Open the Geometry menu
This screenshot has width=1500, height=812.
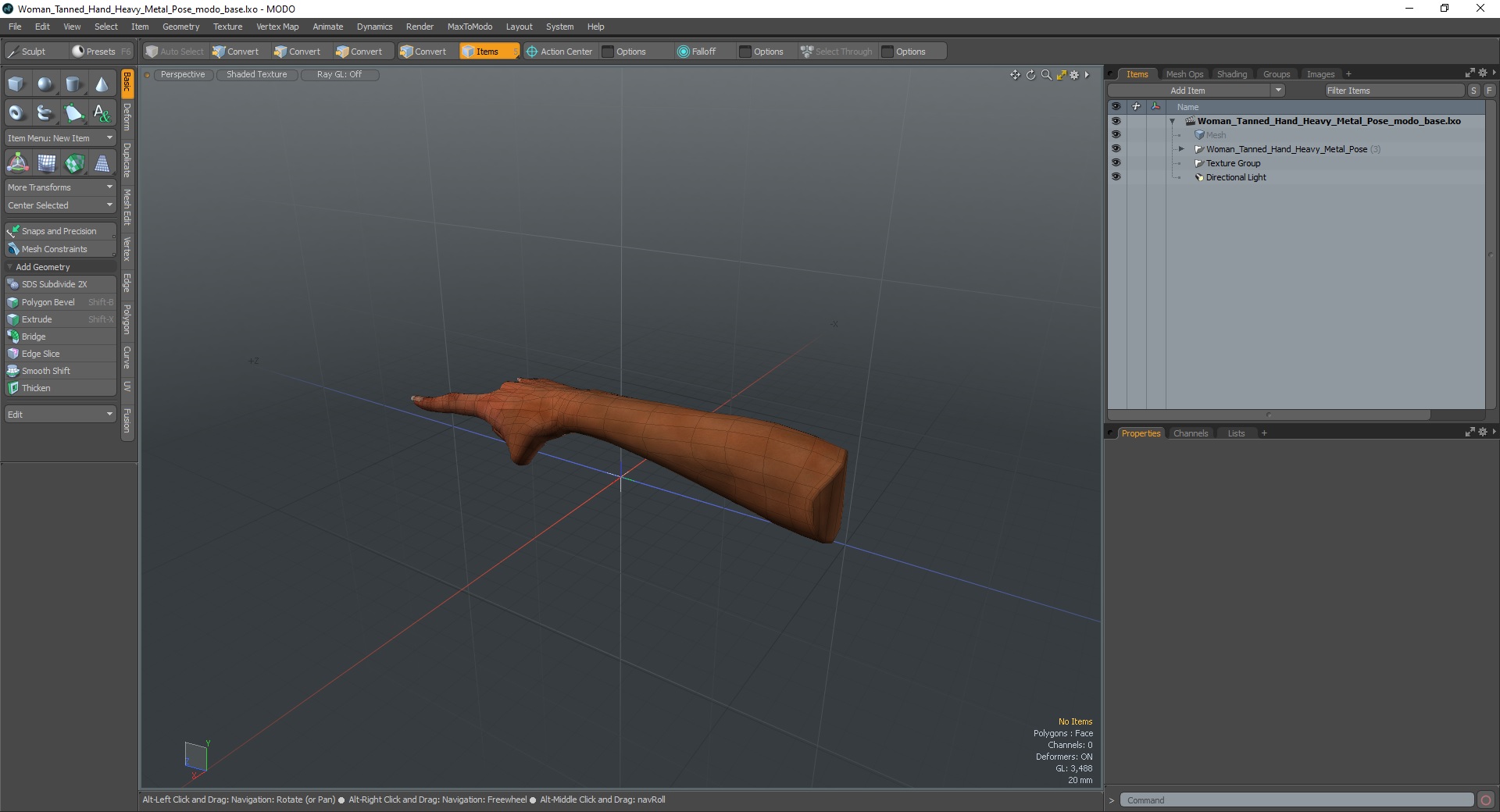(x=180, y=27)
